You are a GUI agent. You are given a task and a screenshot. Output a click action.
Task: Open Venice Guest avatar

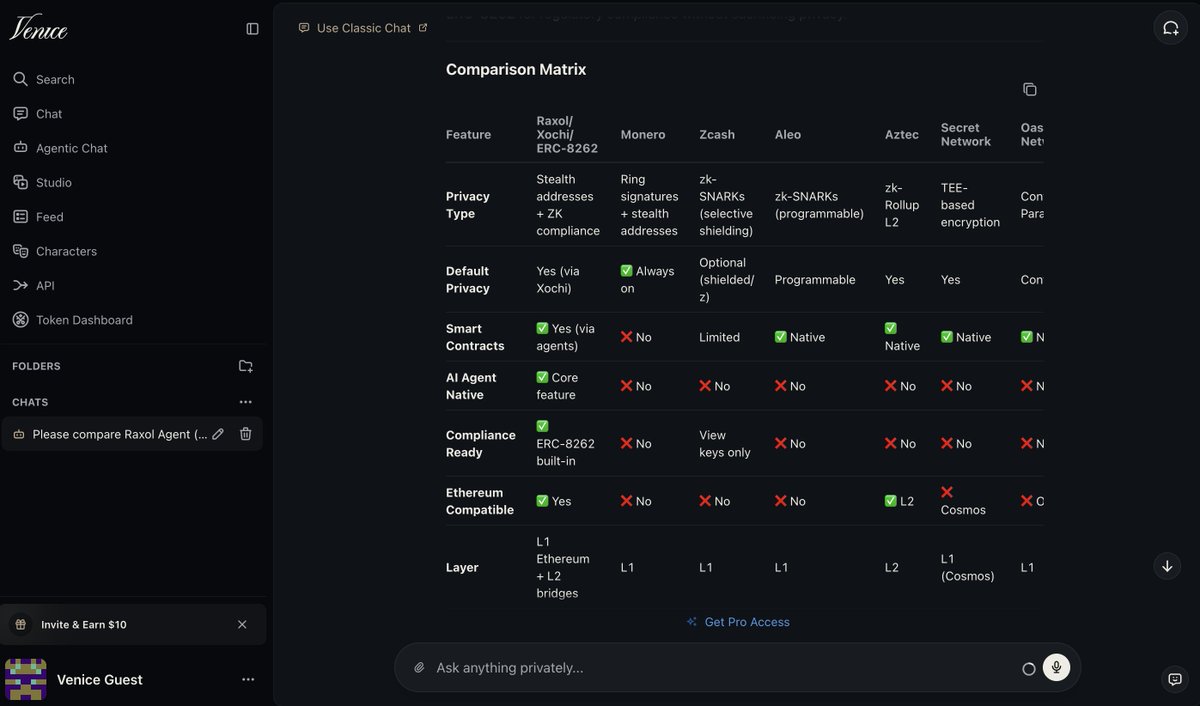coord(26,679)
